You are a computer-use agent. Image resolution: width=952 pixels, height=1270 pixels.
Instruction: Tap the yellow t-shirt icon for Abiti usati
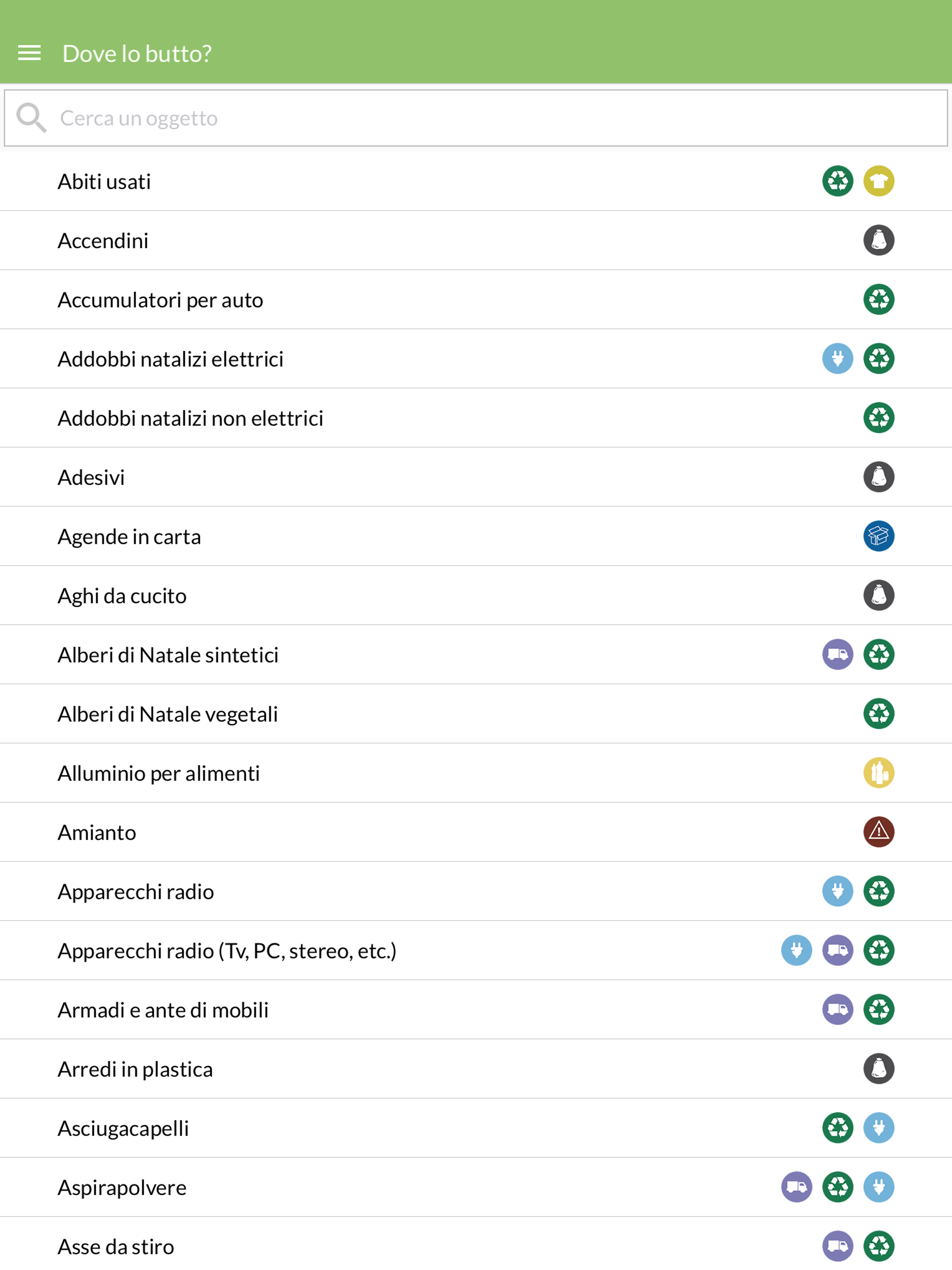coord(879,181)
